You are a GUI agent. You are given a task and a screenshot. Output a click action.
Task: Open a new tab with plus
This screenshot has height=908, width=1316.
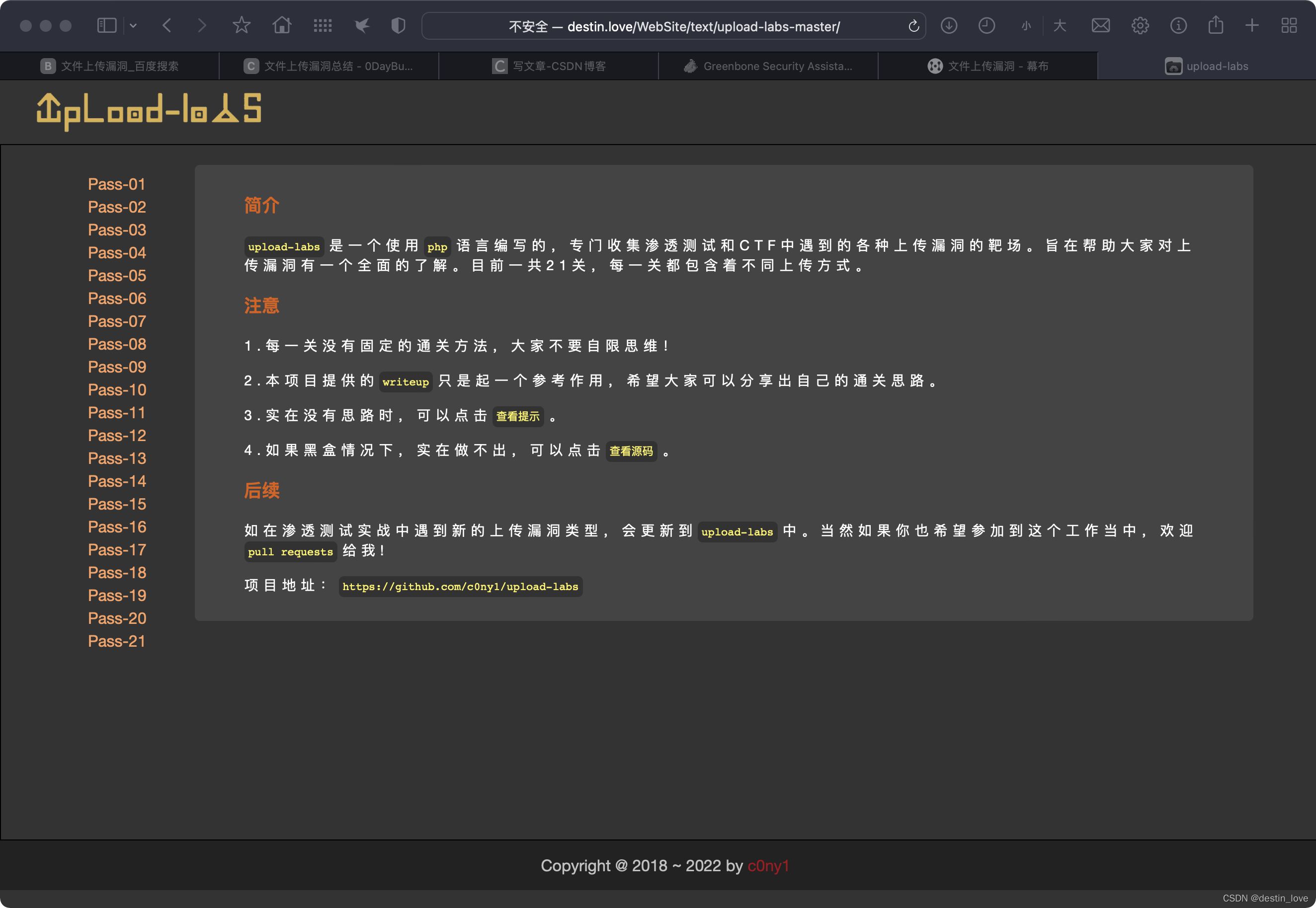(1252, 26)
